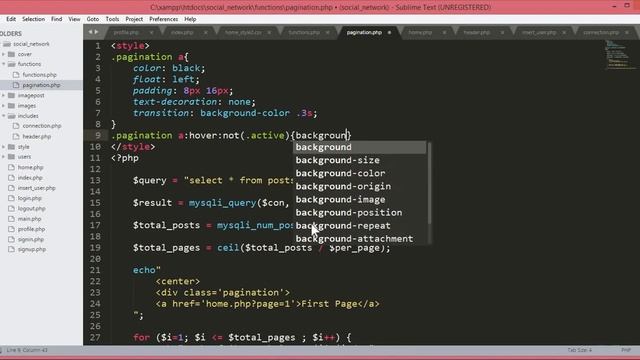Screen dimensions: 640x360
Task: Open the Goto menu
Action: (93, 19)
